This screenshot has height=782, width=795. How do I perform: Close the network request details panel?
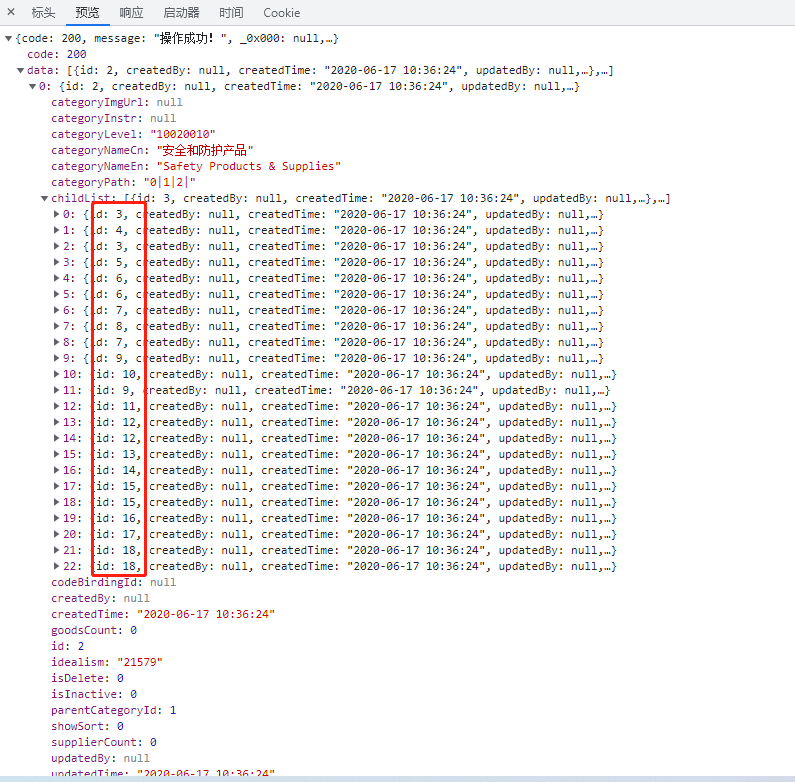click(11, 12)
